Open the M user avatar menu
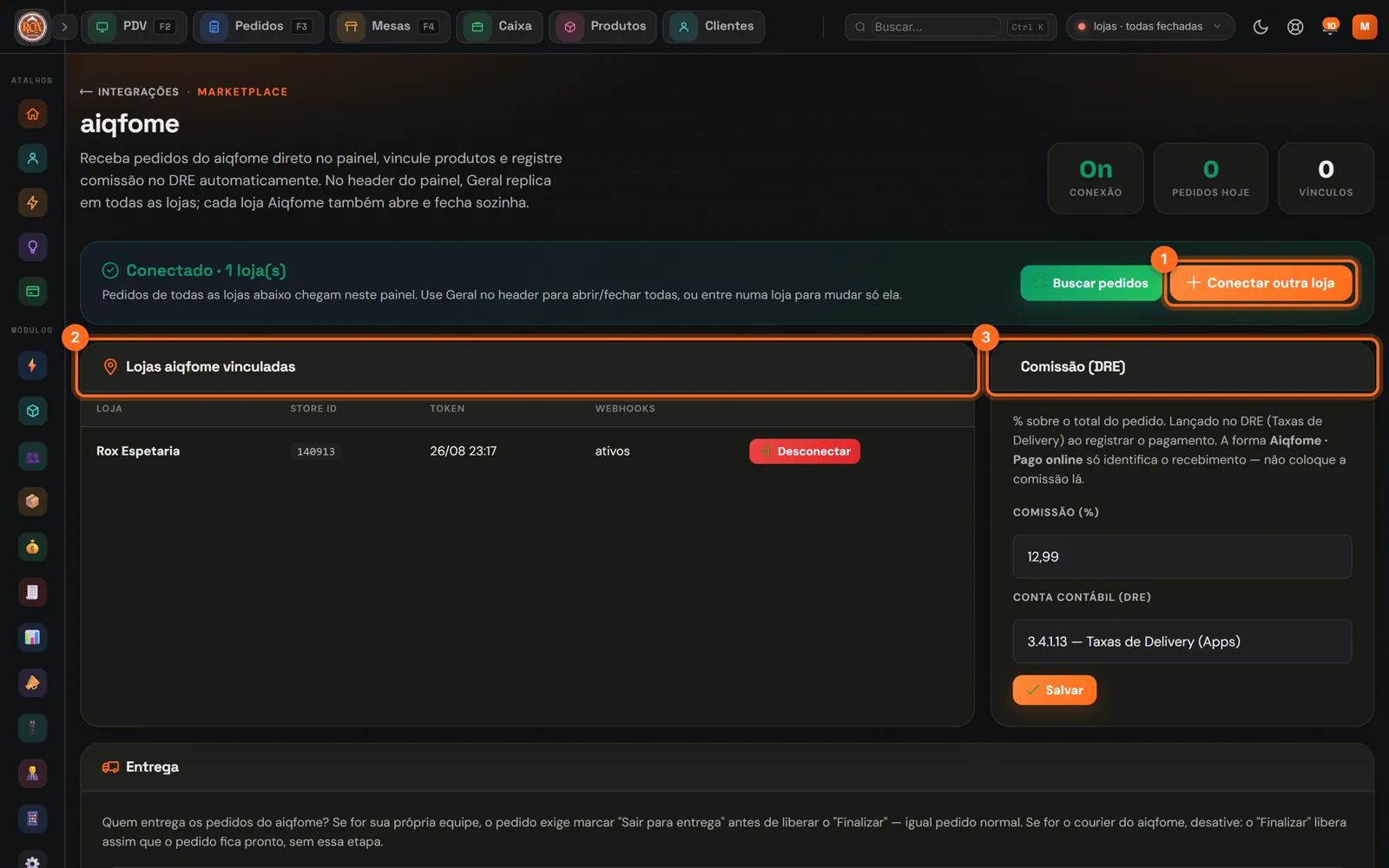Screen dimensions: 1389x868 pyautogui.click(x=1365, y=27)
